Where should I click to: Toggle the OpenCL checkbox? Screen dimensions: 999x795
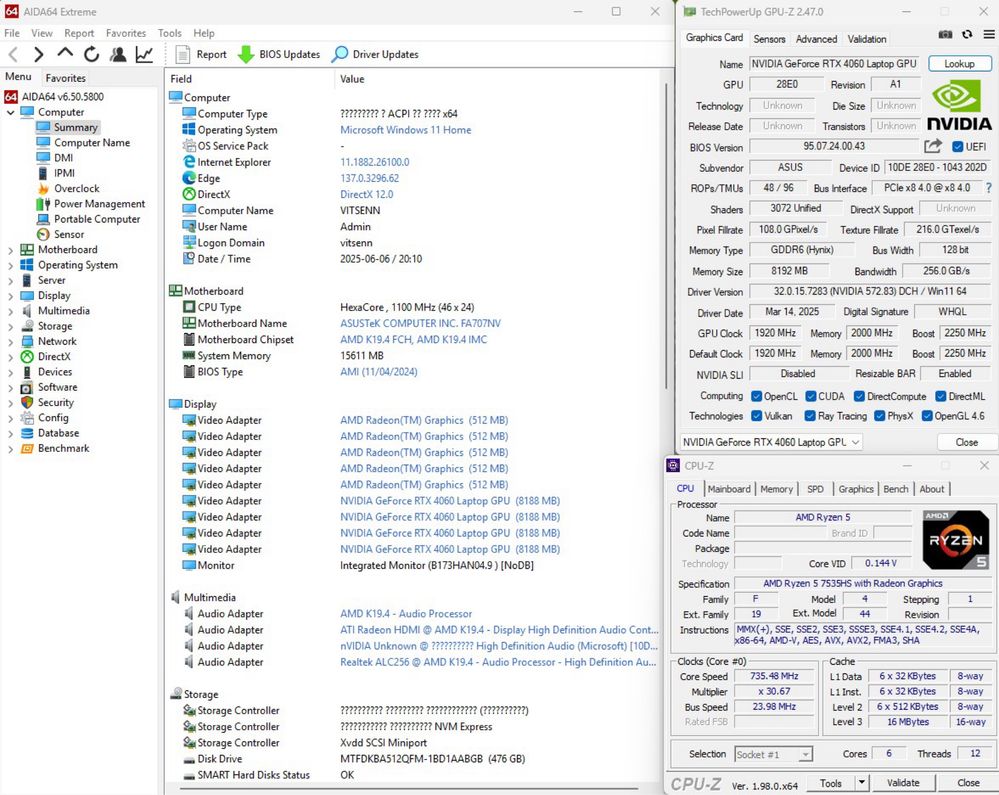click(756, 396)
